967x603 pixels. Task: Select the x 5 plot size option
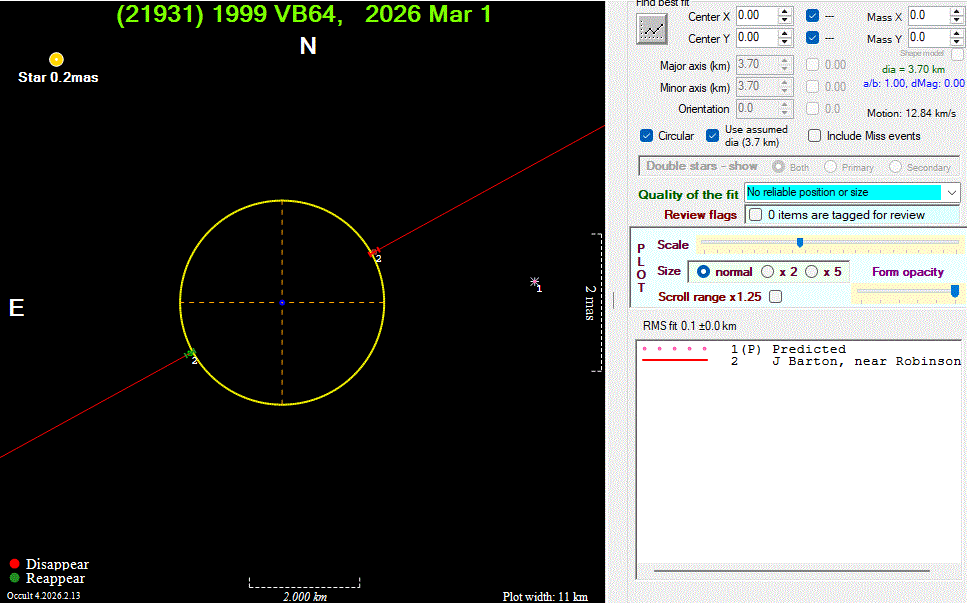pos(811,272)
